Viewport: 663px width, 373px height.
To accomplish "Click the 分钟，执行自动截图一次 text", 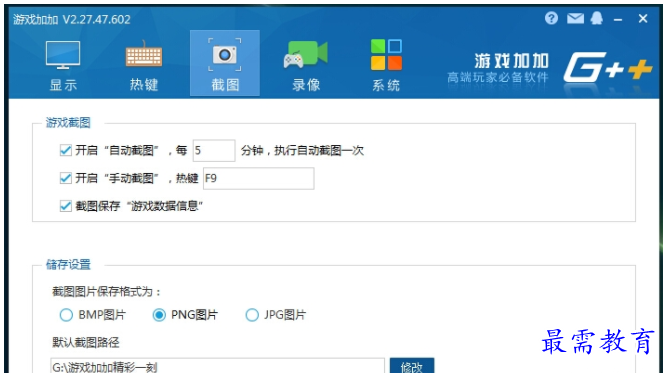I will [302, 151].
